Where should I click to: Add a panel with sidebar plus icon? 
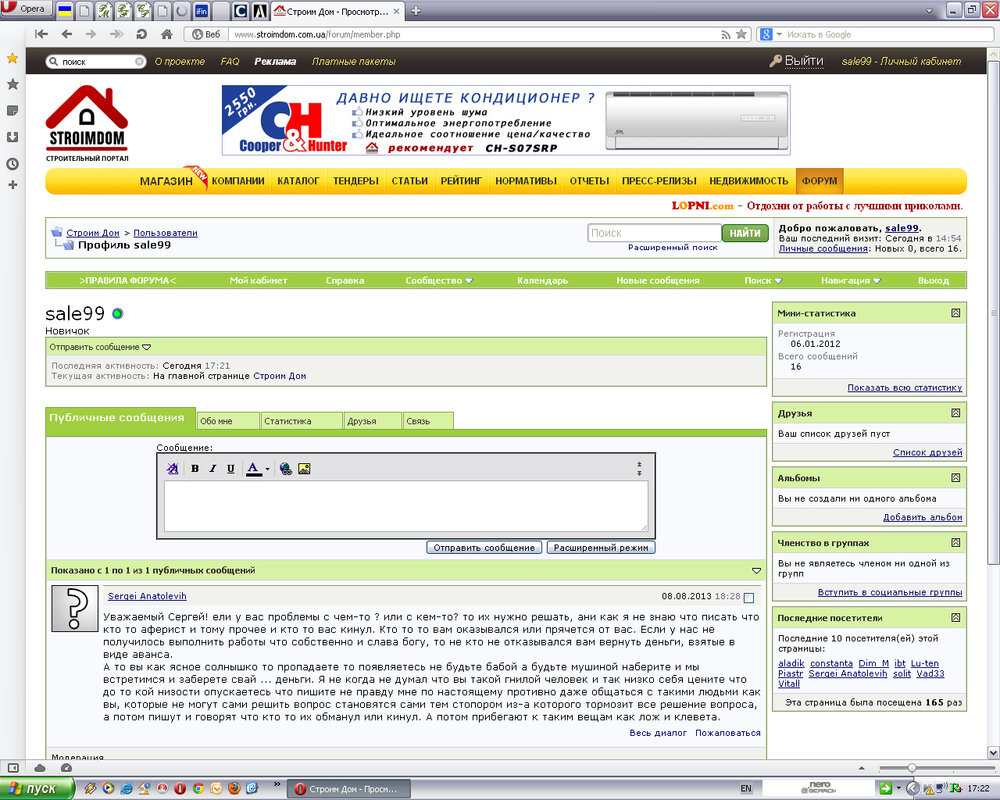tap(12, 185)
